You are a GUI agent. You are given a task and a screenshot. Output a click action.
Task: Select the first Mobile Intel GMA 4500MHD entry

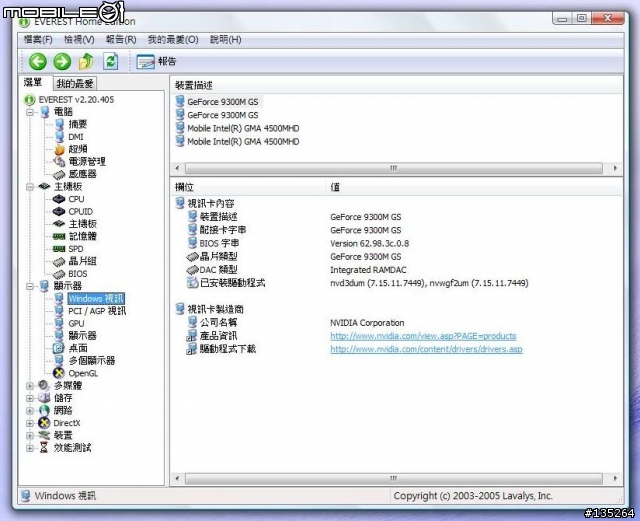point(243,128)
